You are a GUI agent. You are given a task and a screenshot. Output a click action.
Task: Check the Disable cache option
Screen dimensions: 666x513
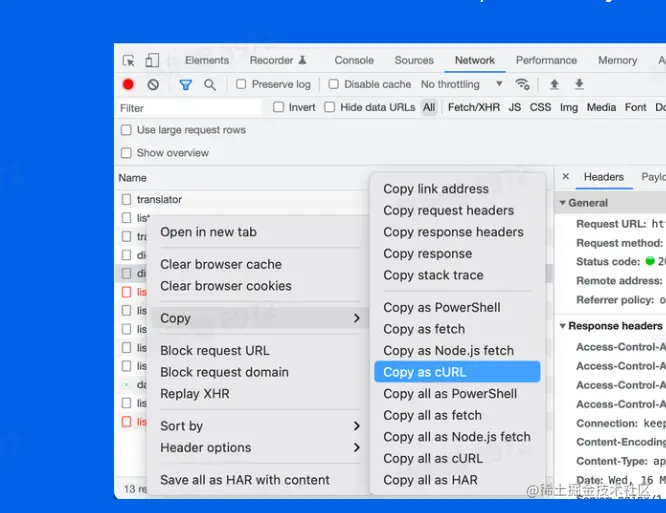click(333, 84)
